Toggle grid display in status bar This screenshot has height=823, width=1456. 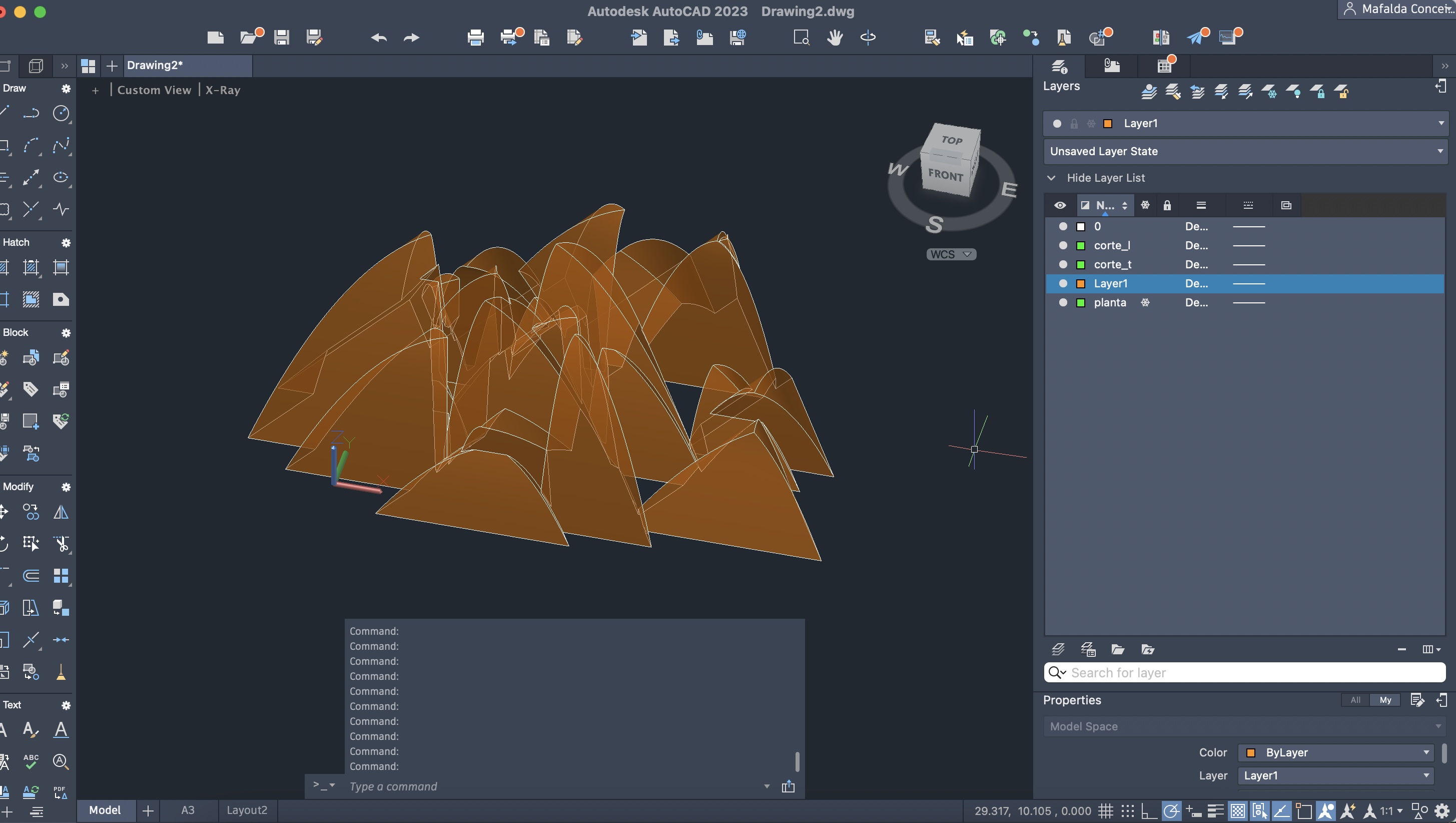pos(1106,810)
